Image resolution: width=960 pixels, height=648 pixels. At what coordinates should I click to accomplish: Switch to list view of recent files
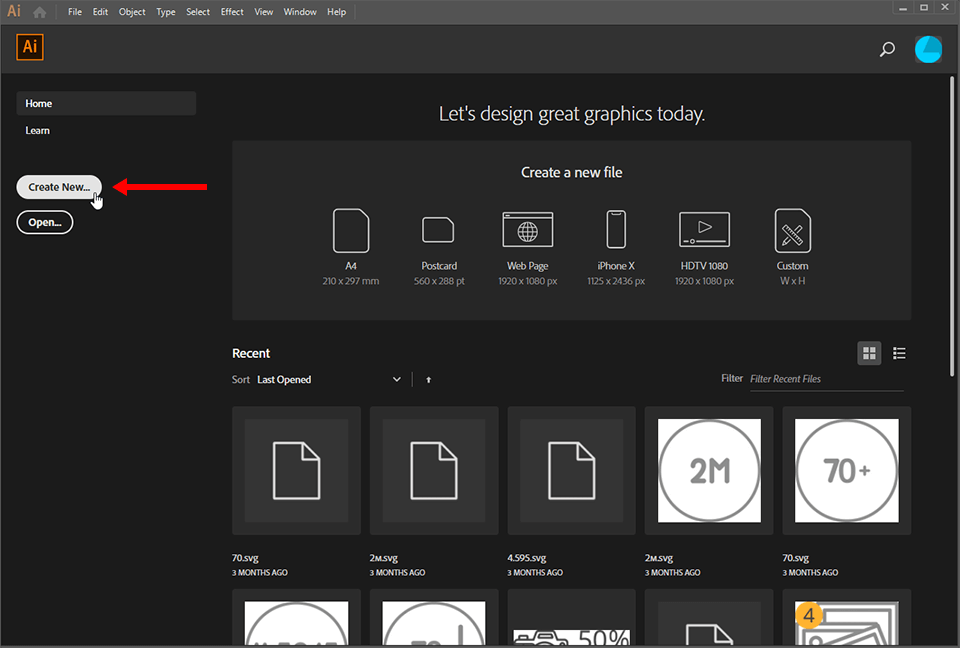899,353
